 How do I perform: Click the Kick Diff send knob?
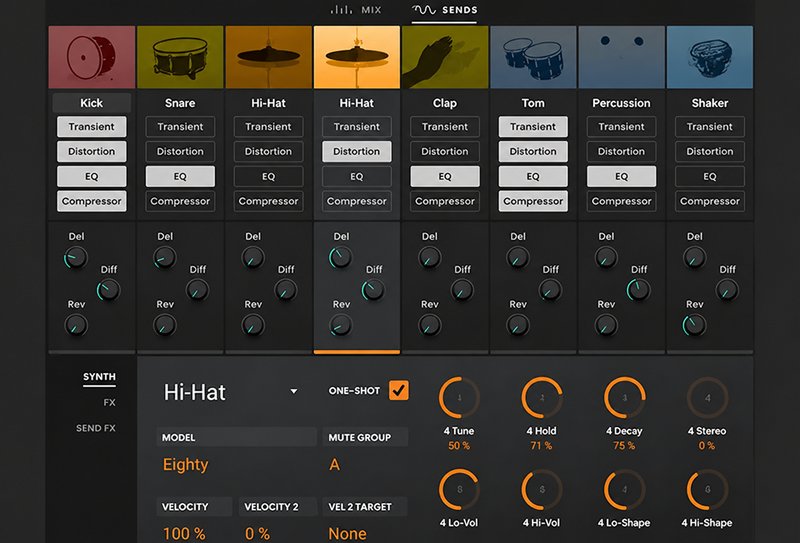(109, 290)
